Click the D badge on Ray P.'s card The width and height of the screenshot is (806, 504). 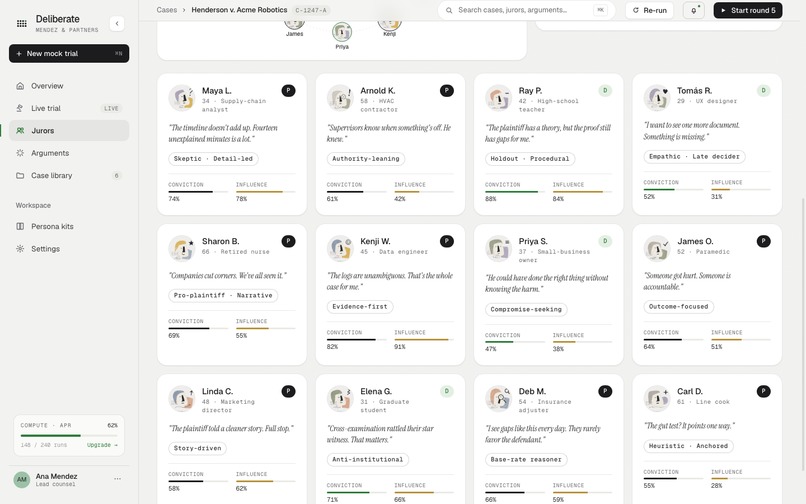tap(605, 91)
